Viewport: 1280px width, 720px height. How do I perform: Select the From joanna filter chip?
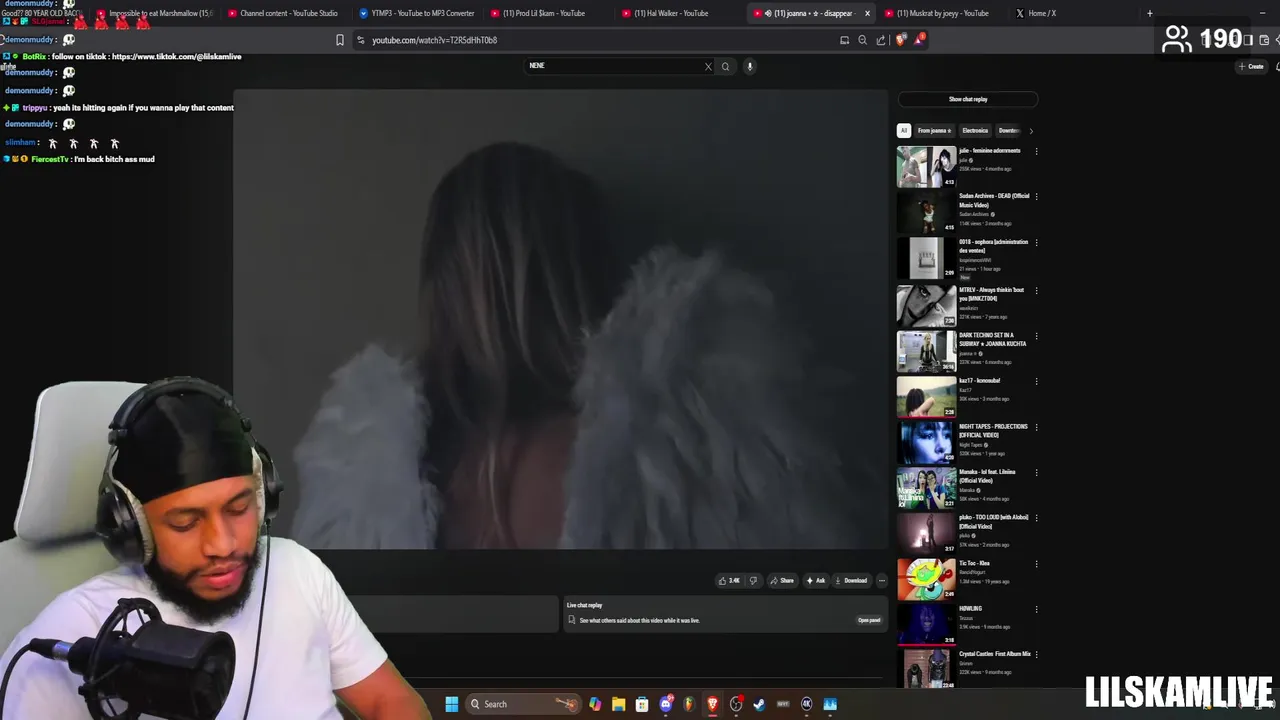click(x=934, y=130)
